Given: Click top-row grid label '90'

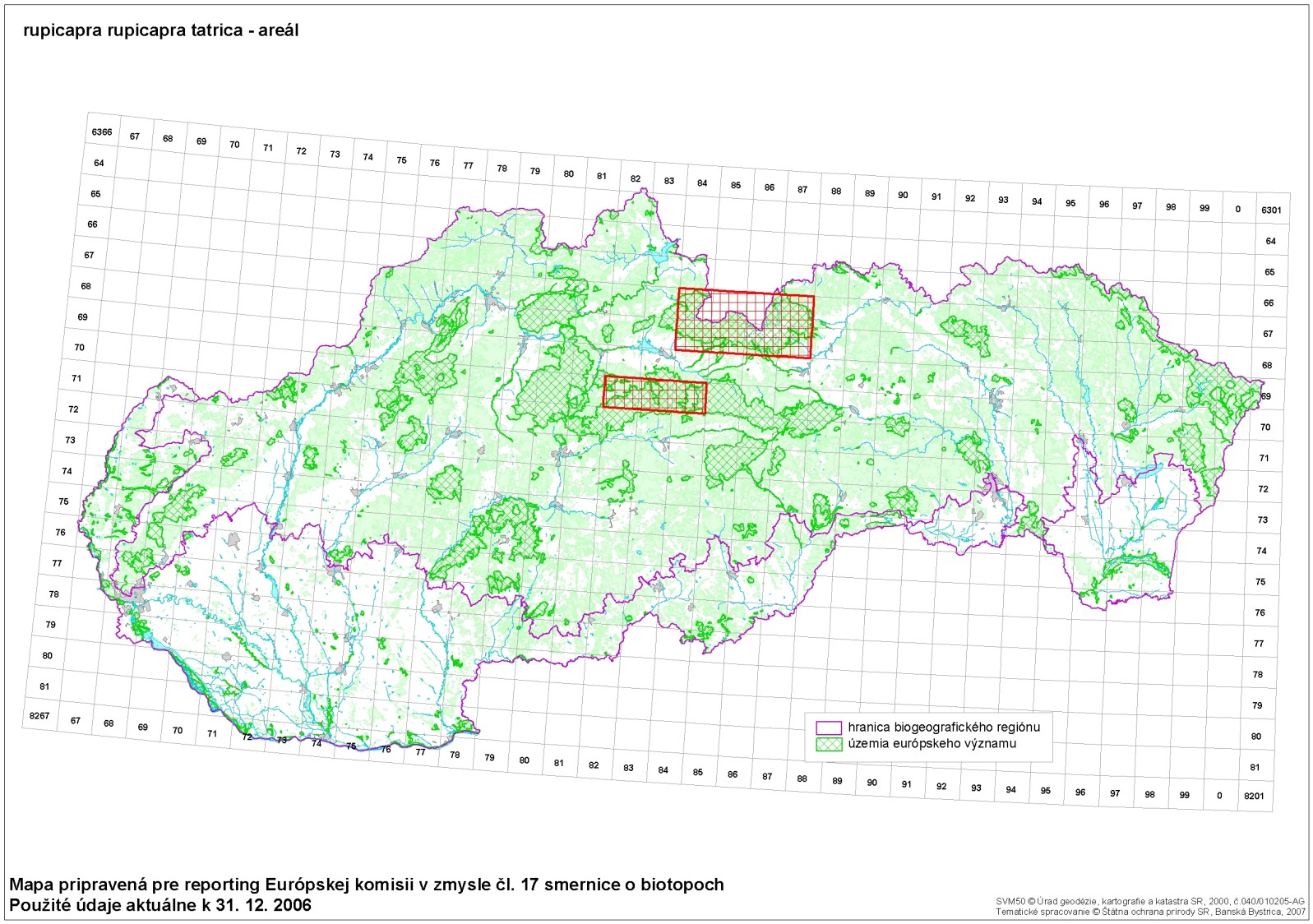Looking at the screenshot, I should coord(903,196).
